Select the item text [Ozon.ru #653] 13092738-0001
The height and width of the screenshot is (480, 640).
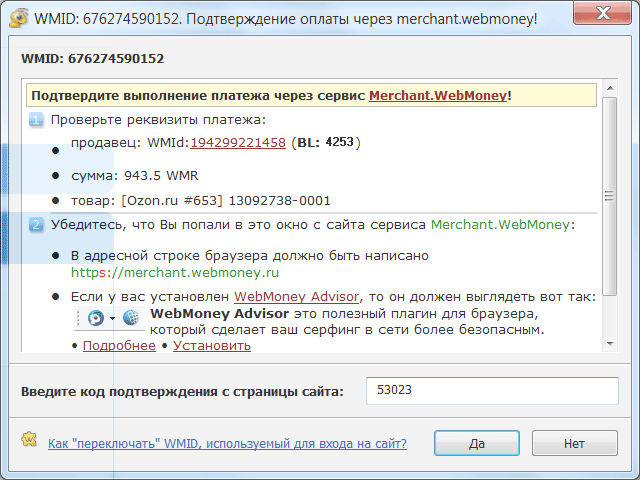click(x=226, y=201)
